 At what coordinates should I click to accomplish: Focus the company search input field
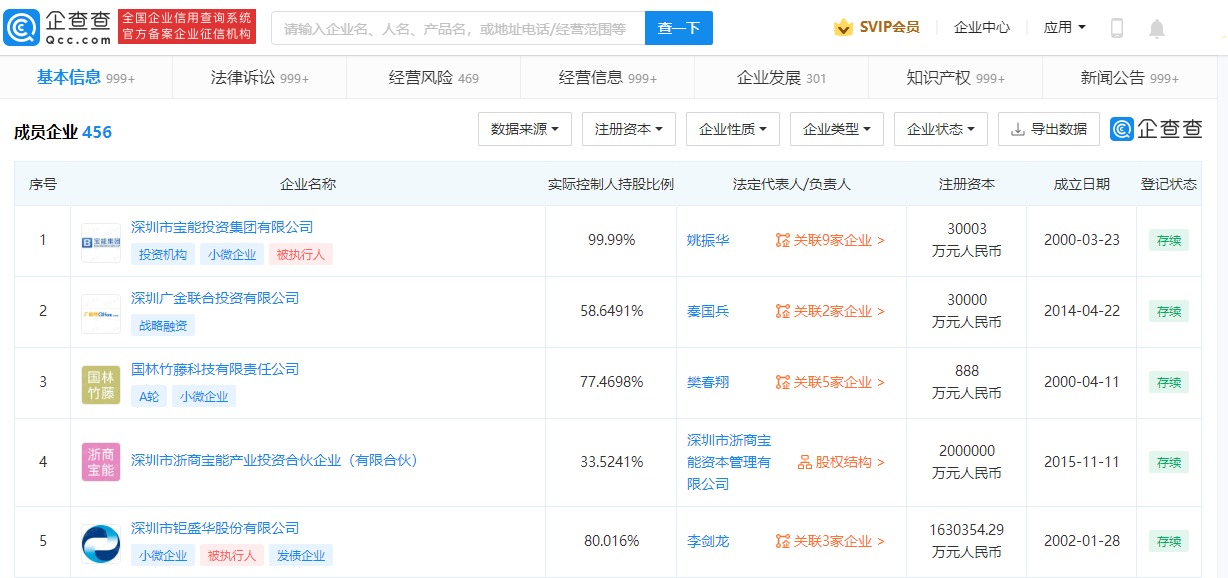pyautogui.click(x=459, y=28)
